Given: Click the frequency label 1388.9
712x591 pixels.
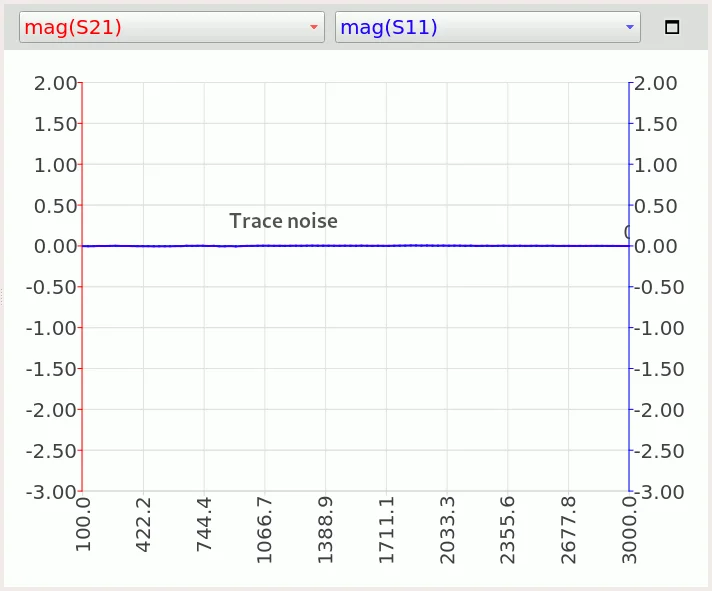Looking at the screenshot, I should (326, 530).
